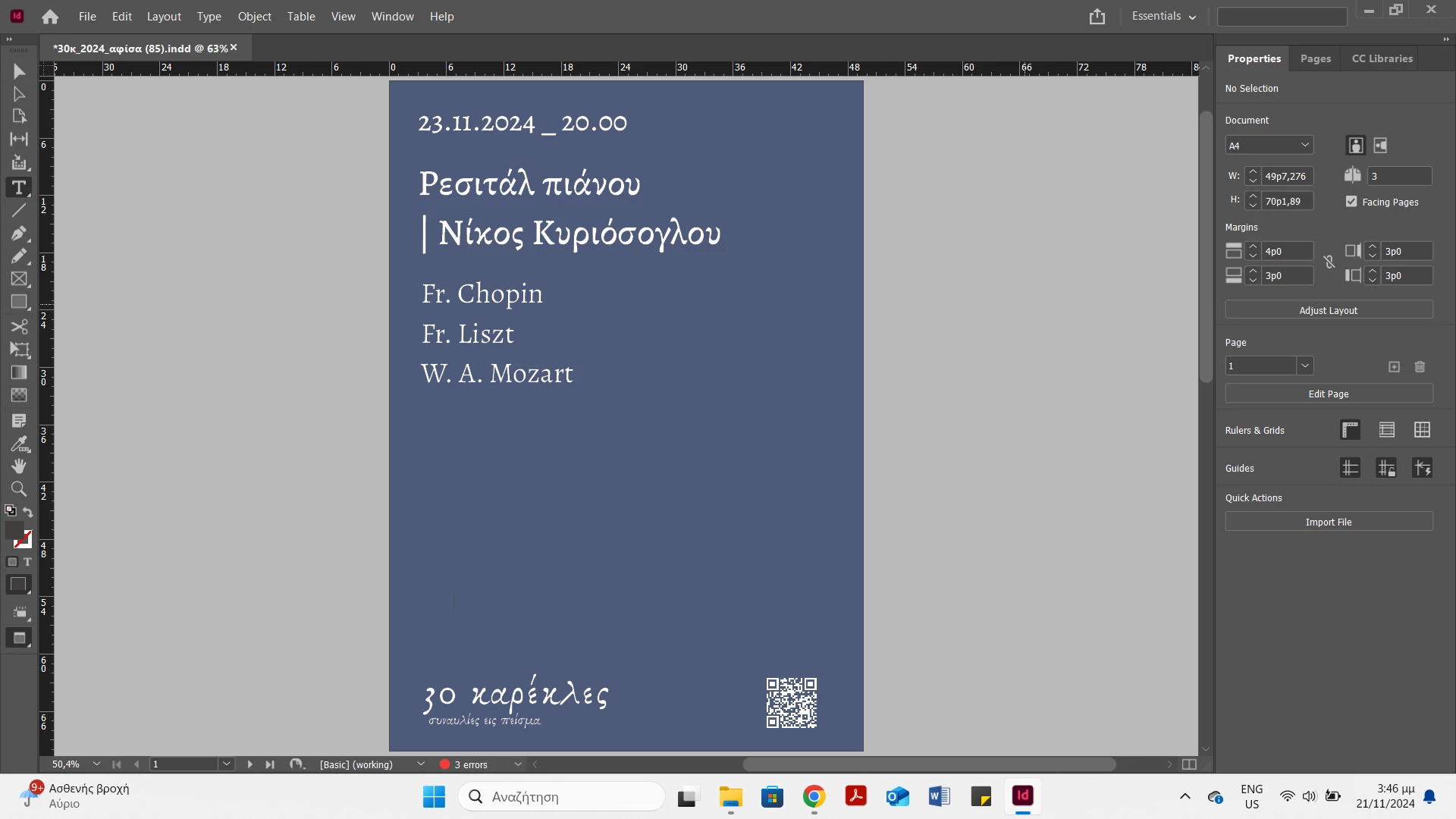Switch to the Pages tab

click(x=1315, y=58)
